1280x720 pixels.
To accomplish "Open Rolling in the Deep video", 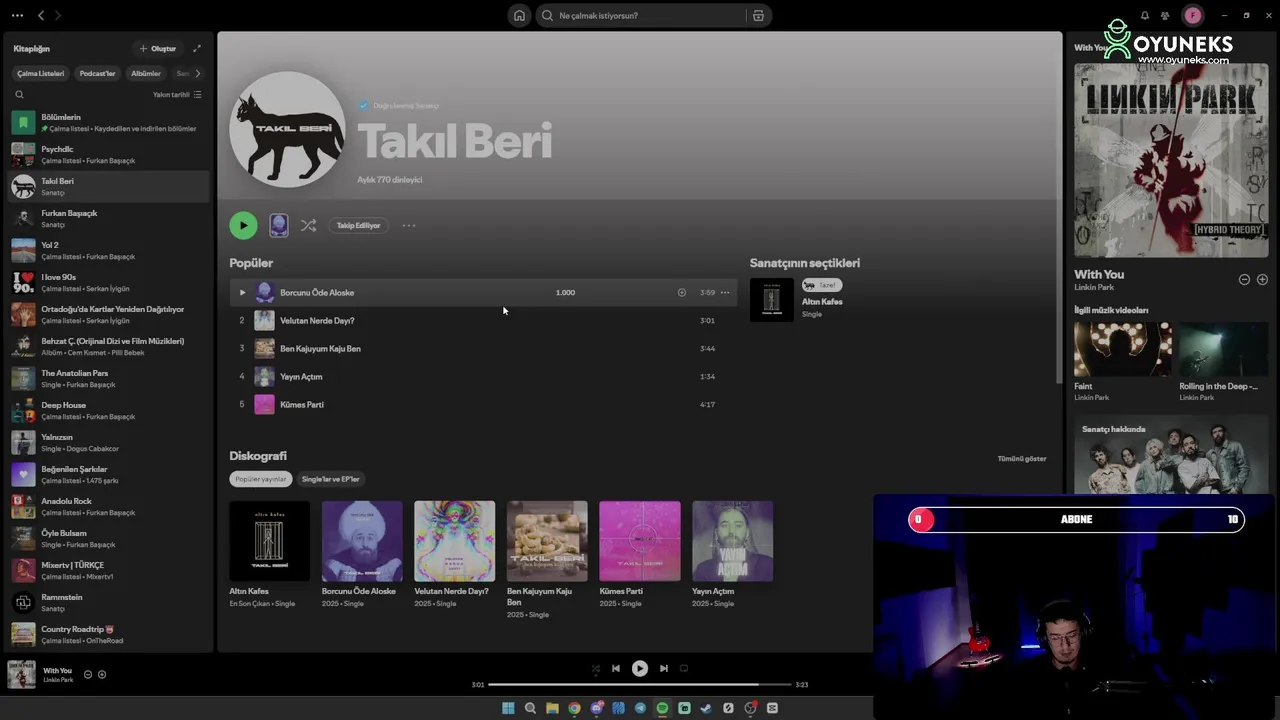I will [1223, 349].
